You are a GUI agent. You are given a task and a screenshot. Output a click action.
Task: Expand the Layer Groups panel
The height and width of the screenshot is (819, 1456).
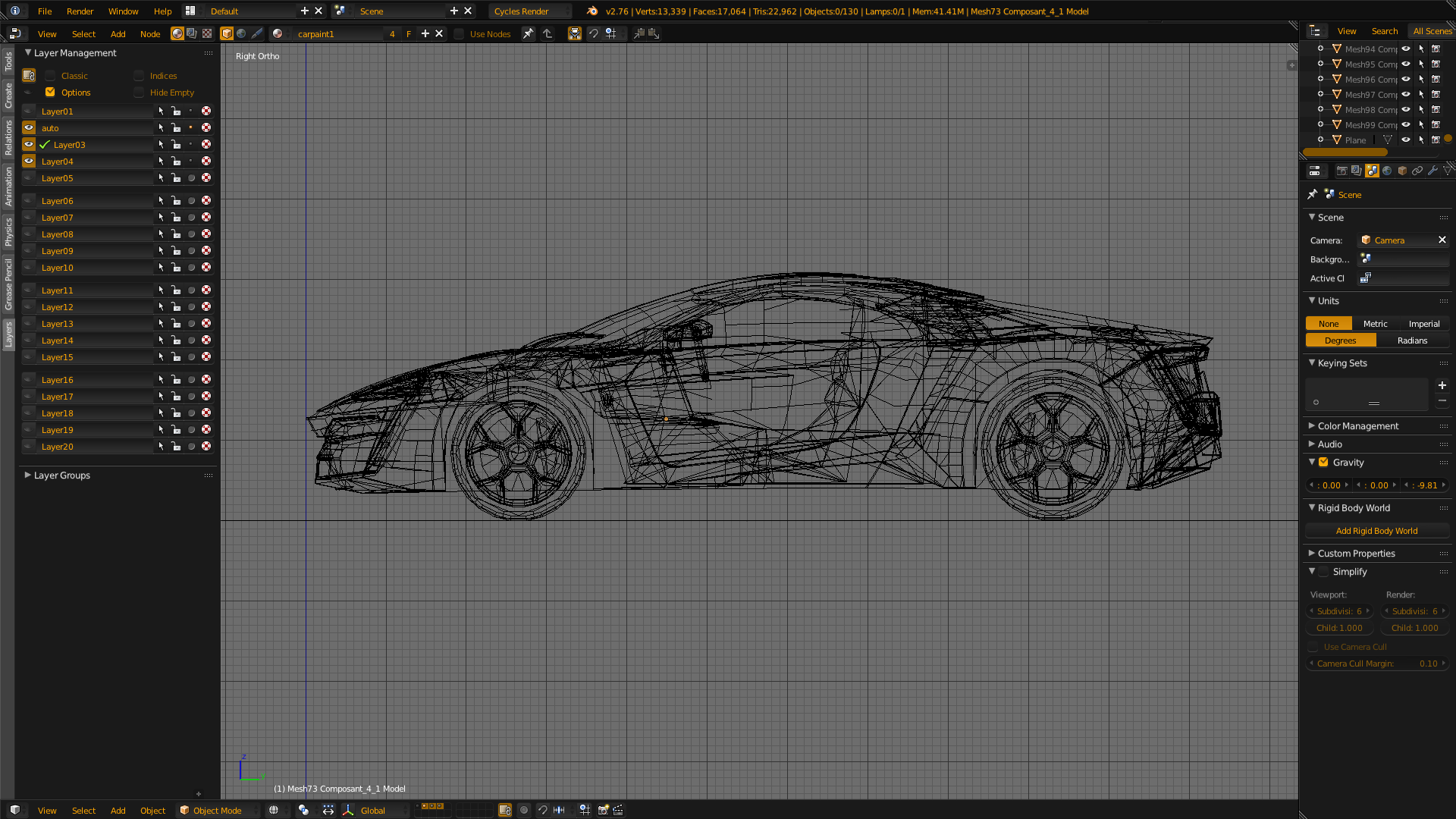(x=61, y=475)
